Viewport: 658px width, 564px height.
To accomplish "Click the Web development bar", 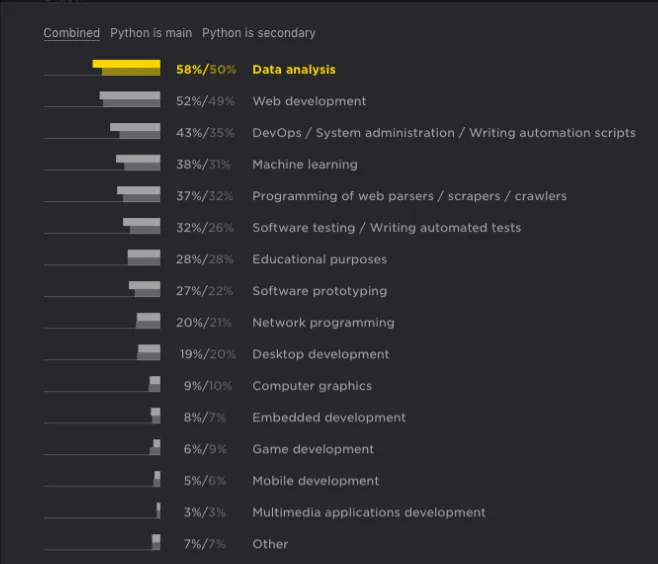I will click(x=131, y=100).
